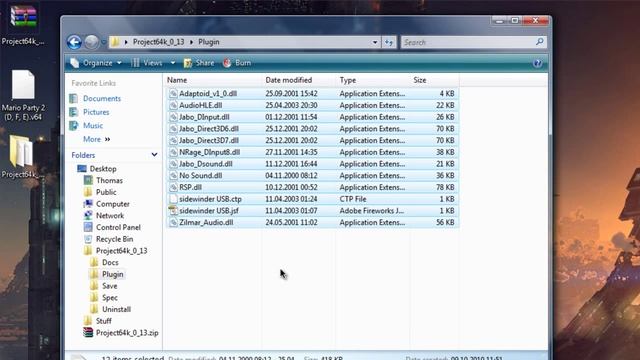Select the sidewinder USB.ctp file icon

coord(173,199)
